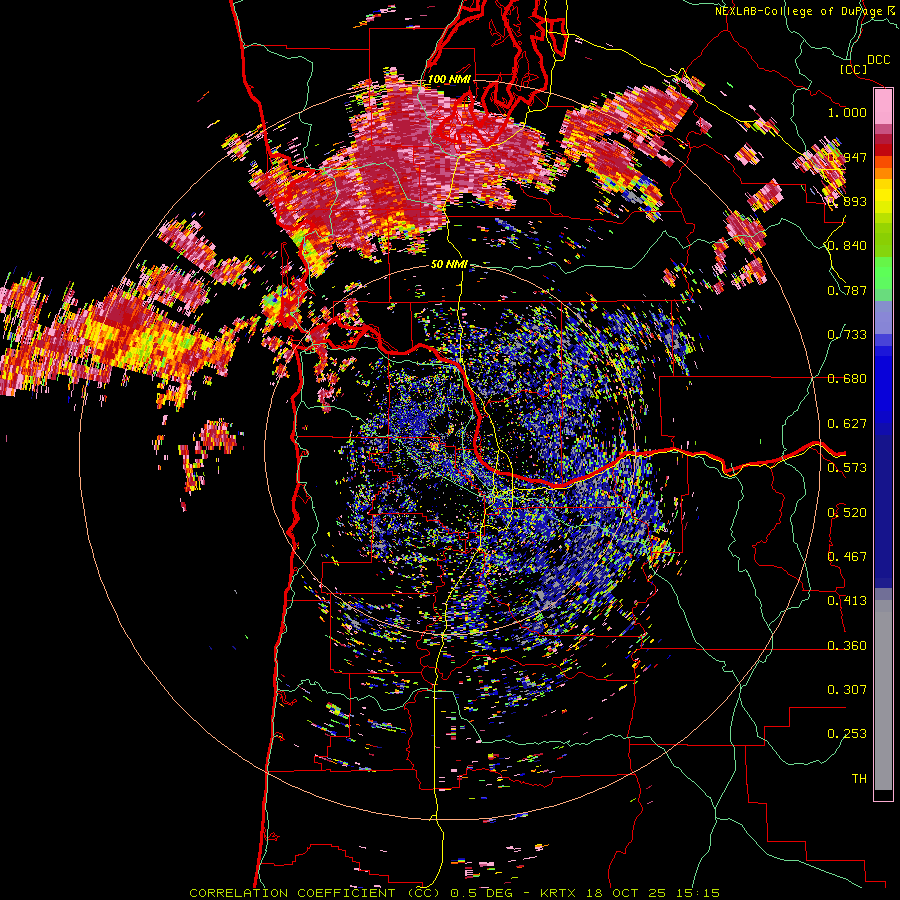Click the 0.893 scale value
Screen dimensions: 900x900
click(x=847, y=201)
